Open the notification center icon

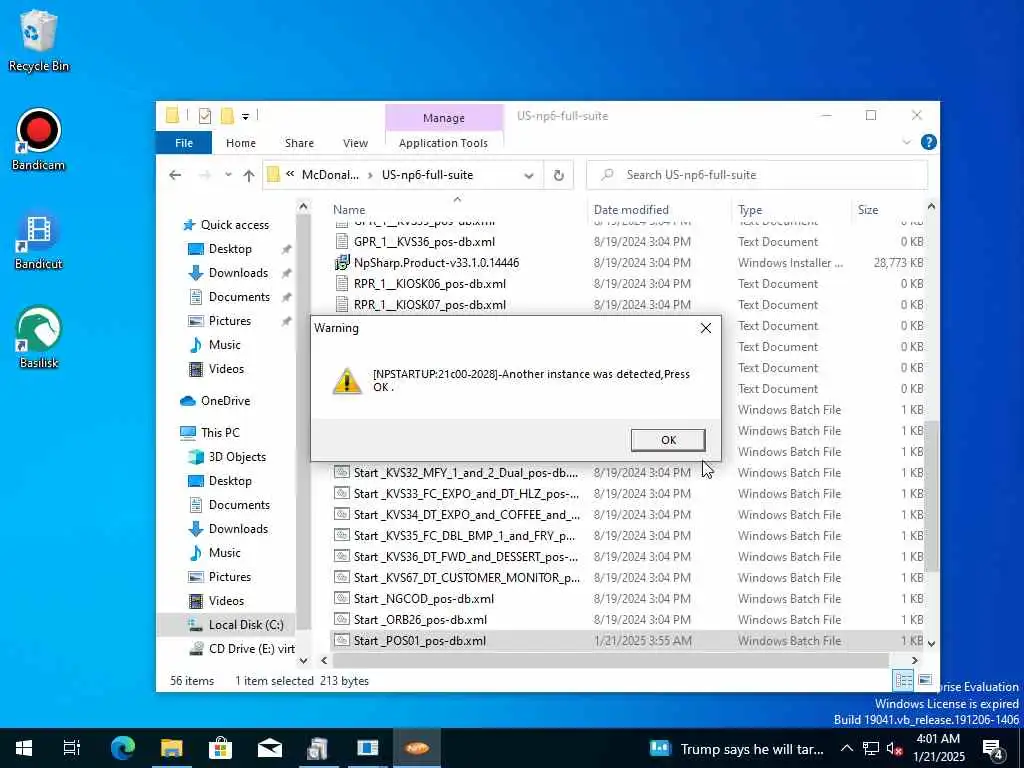993,749
